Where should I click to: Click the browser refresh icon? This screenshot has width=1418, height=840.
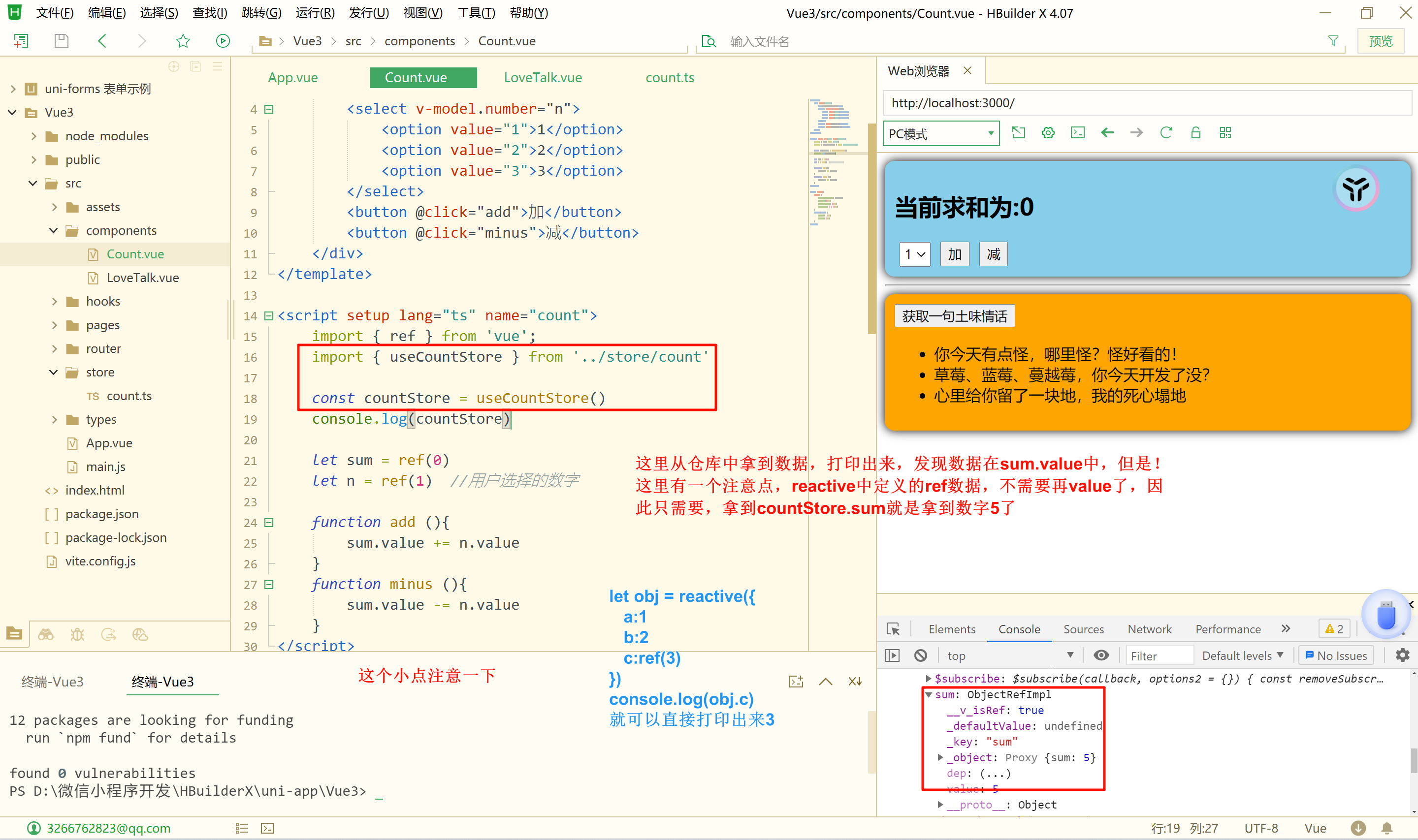pos(1165,132)
